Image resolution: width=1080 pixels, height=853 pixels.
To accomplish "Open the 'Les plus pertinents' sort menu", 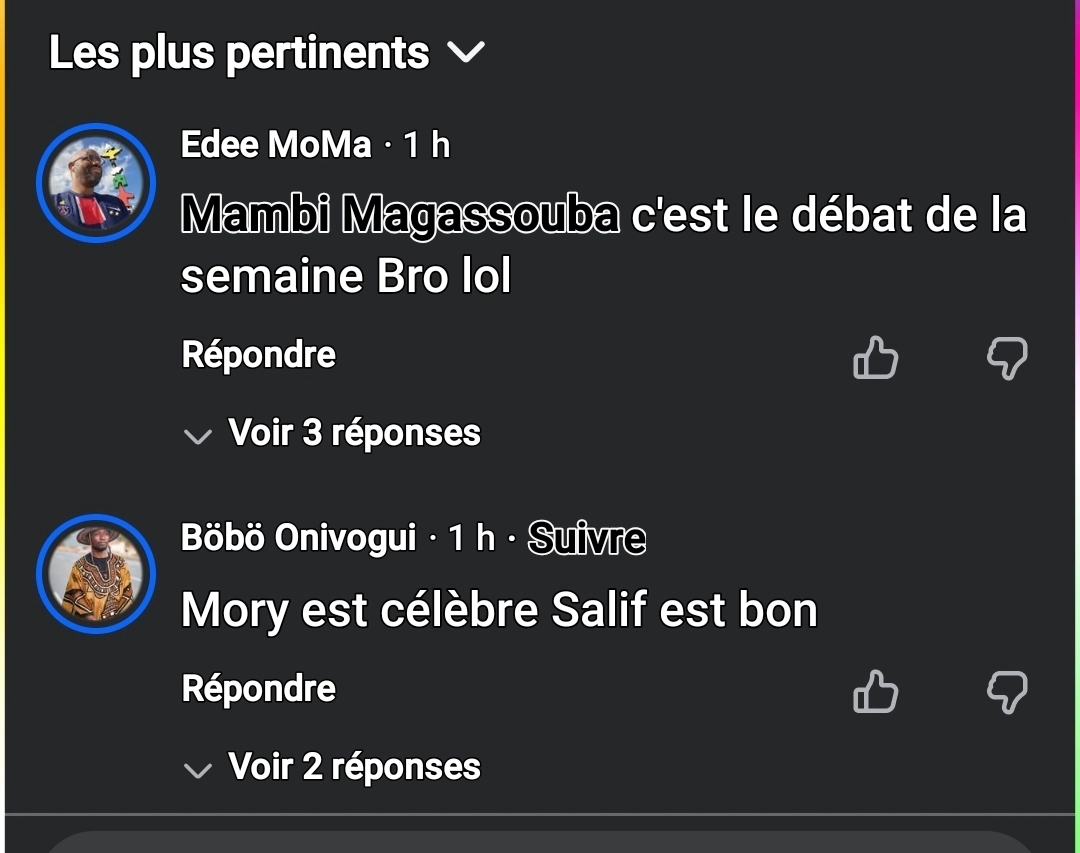I will [x=267, y=52].
